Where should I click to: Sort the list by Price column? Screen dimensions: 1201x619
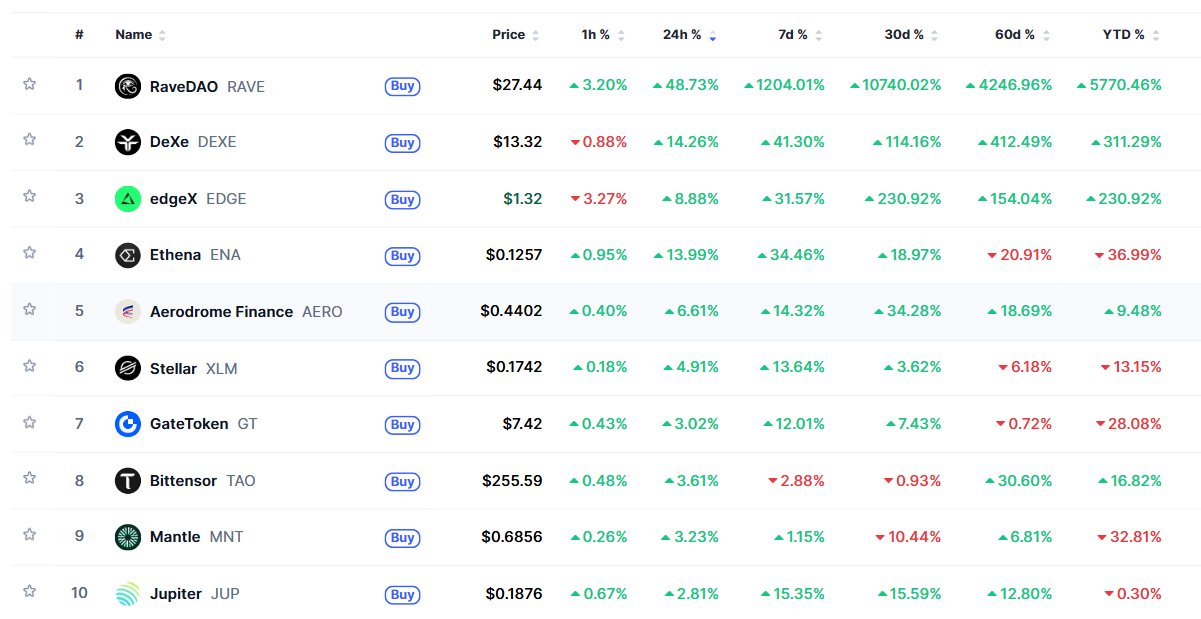pos(508,35)
